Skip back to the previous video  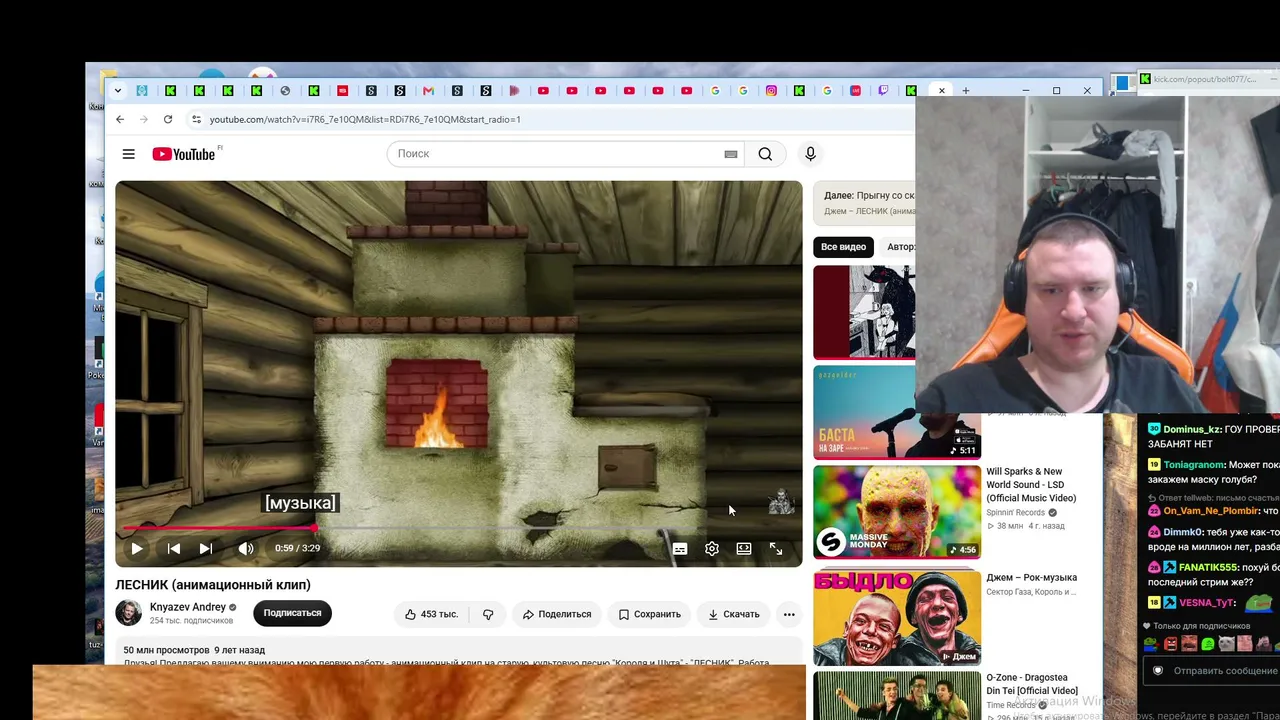tap(174, 548)
